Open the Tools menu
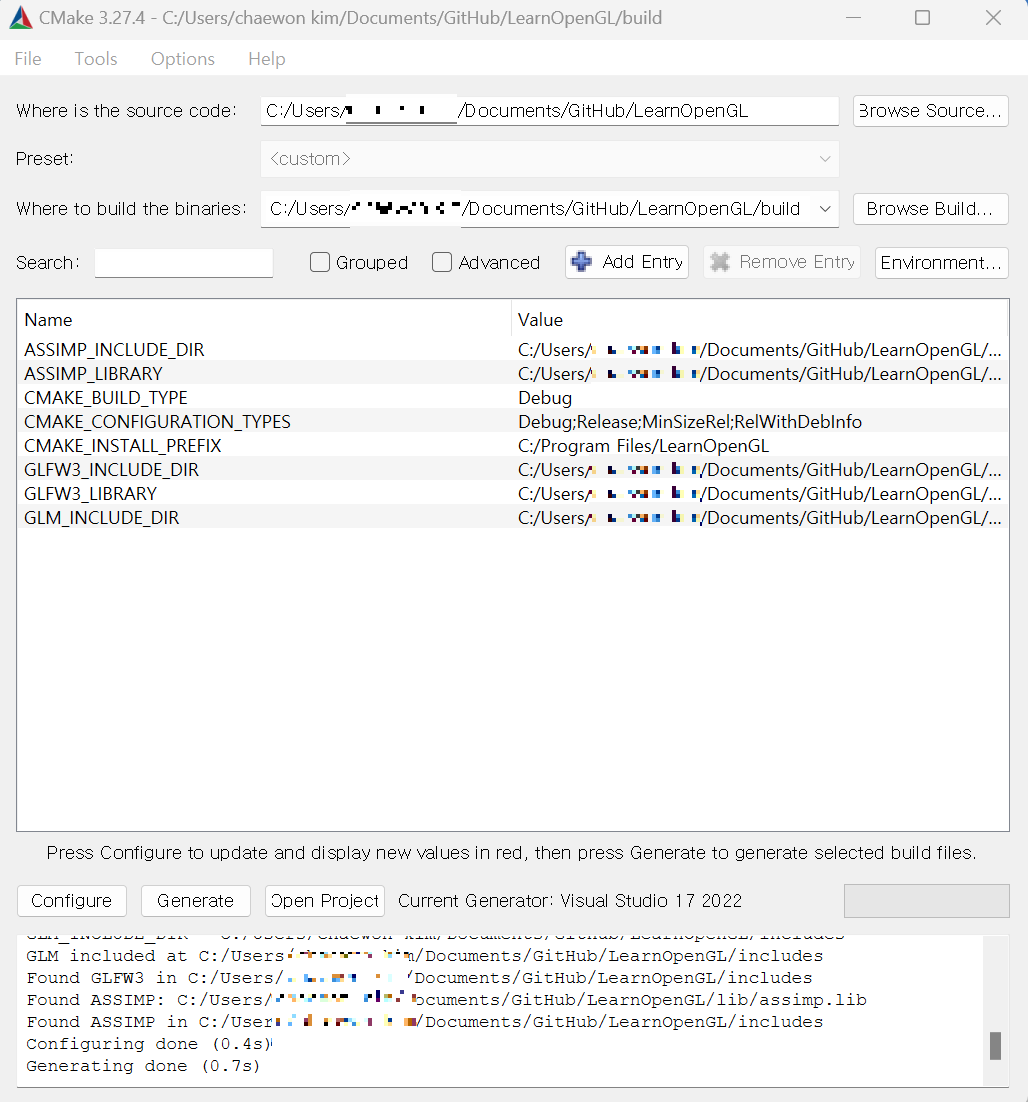The width and height of the screenshot is (1028, 1102). 96,59
